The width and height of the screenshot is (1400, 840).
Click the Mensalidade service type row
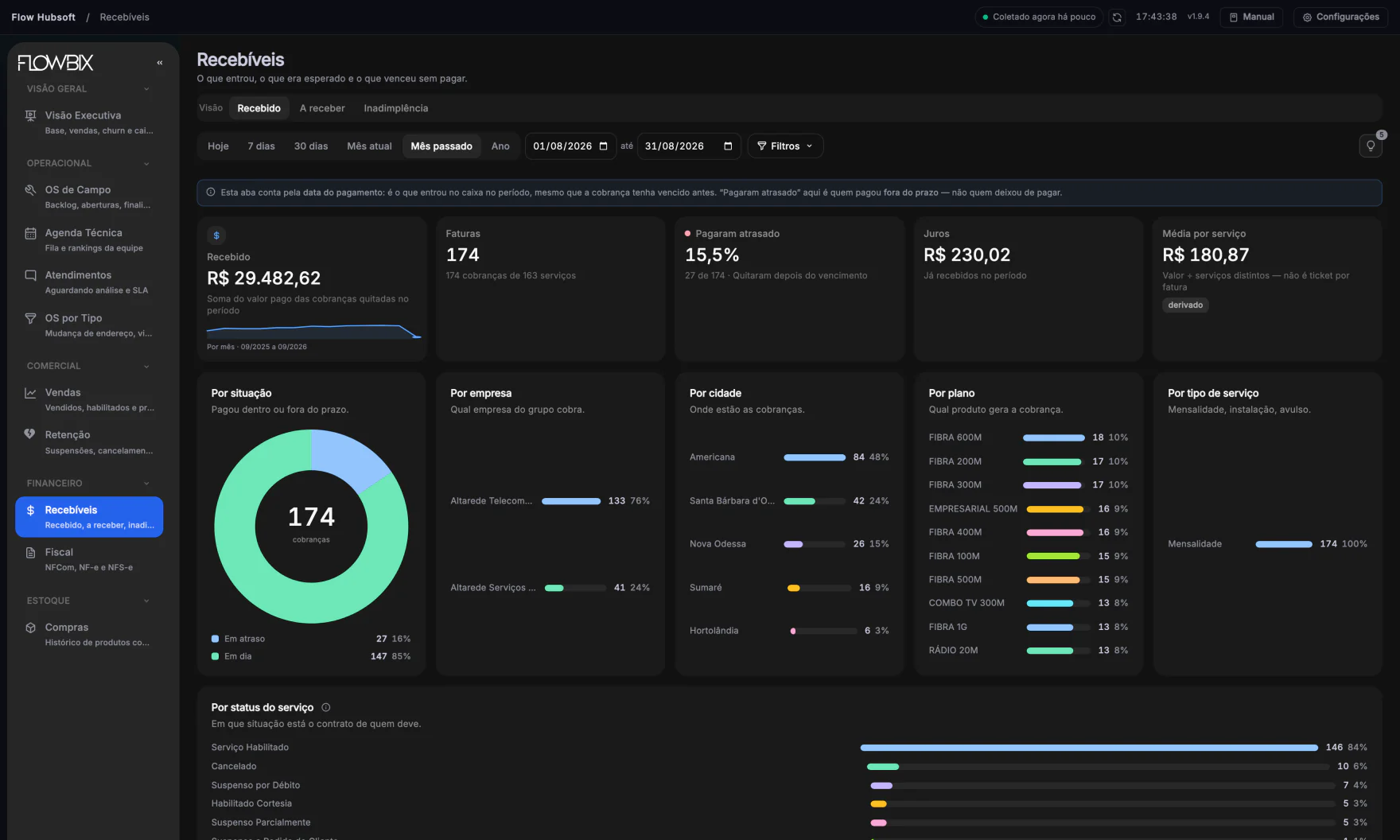coord(1267,544)
